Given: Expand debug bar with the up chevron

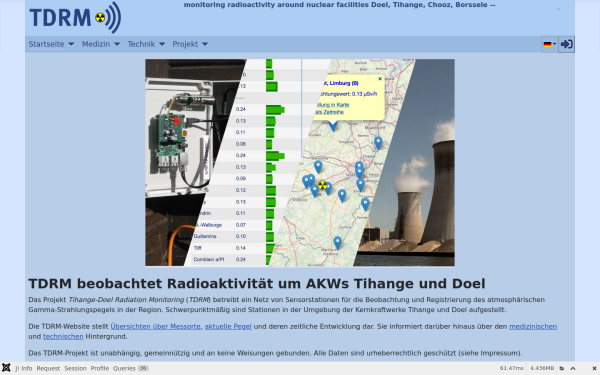Looking at the screenshot, I should coord(573,368).
